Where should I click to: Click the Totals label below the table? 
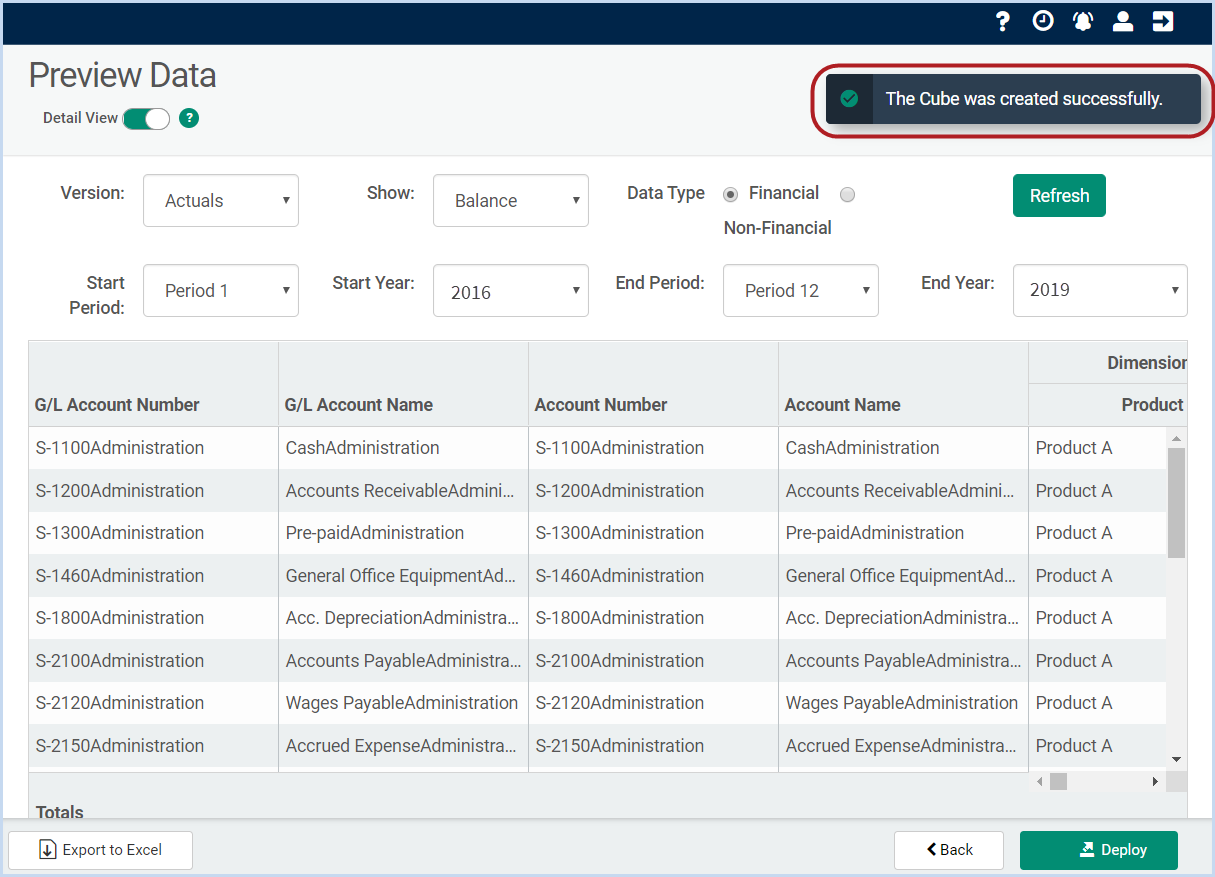pyautogui.click(x=60, y=812)
